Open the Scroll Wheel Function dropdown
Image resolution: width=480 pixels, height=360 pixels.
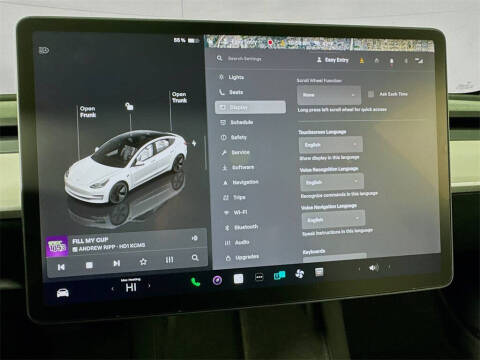click(329, 95)
